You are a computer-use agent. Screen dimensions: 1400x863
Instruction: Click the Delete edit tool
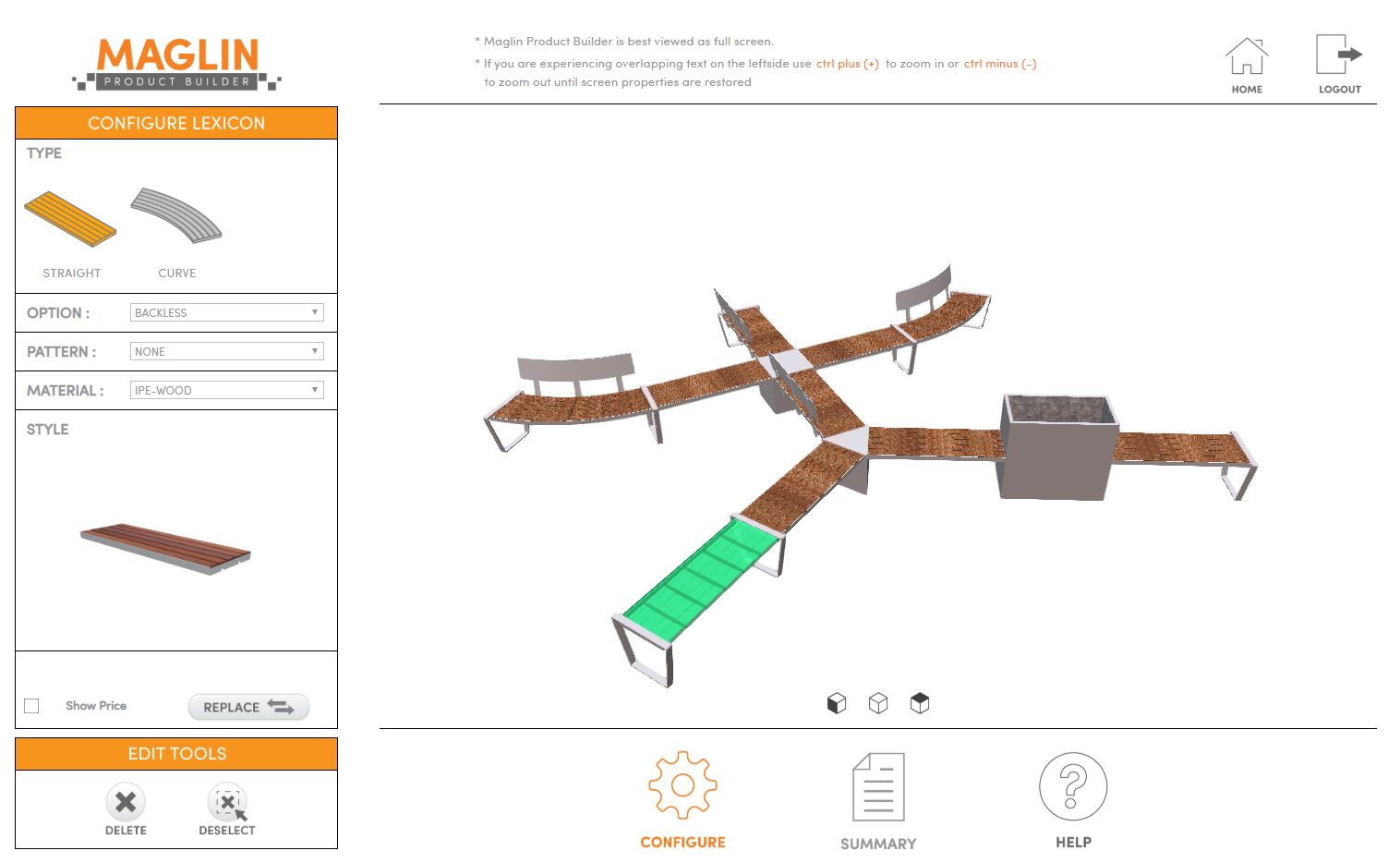click(126, 802)
